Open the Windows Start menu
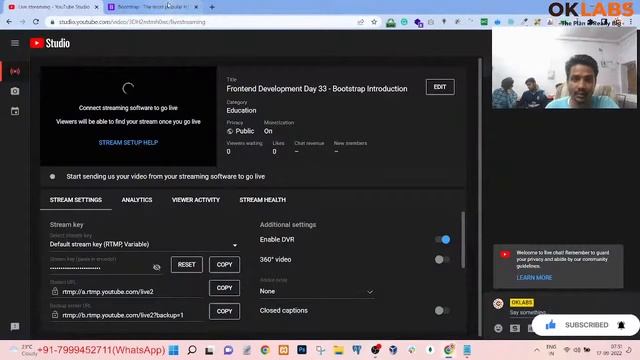Screen dimensions: 640x360 173,350
